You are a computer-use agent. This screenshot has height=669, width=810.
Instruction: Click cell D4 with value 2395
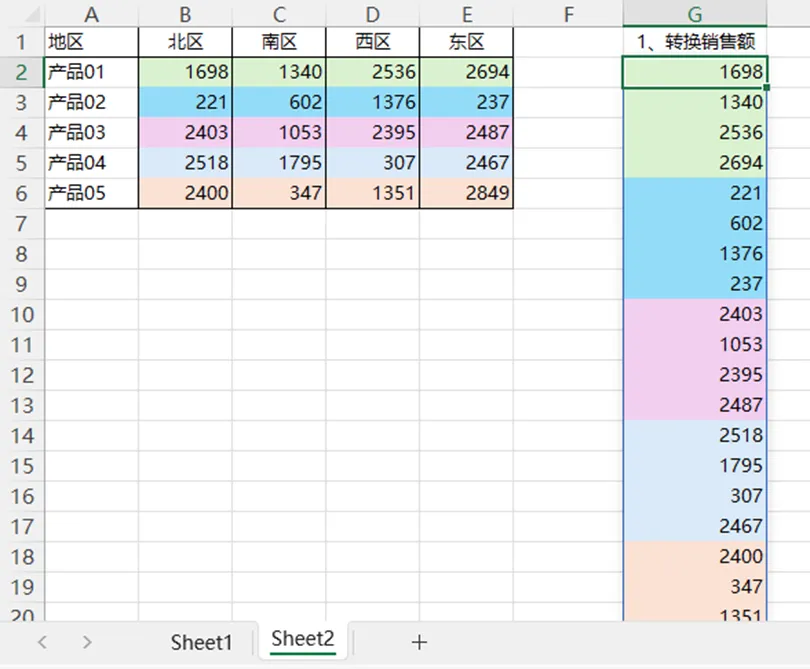372,133
